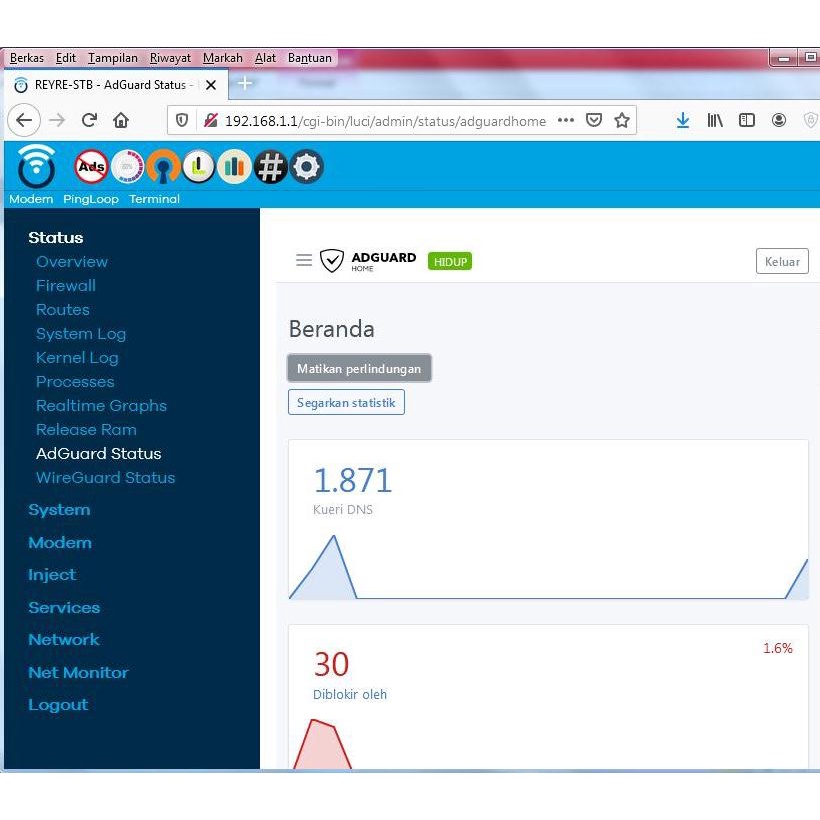Open Realtime Graphs page
Viewport: 820px width, 820px height.
point(101,406)
